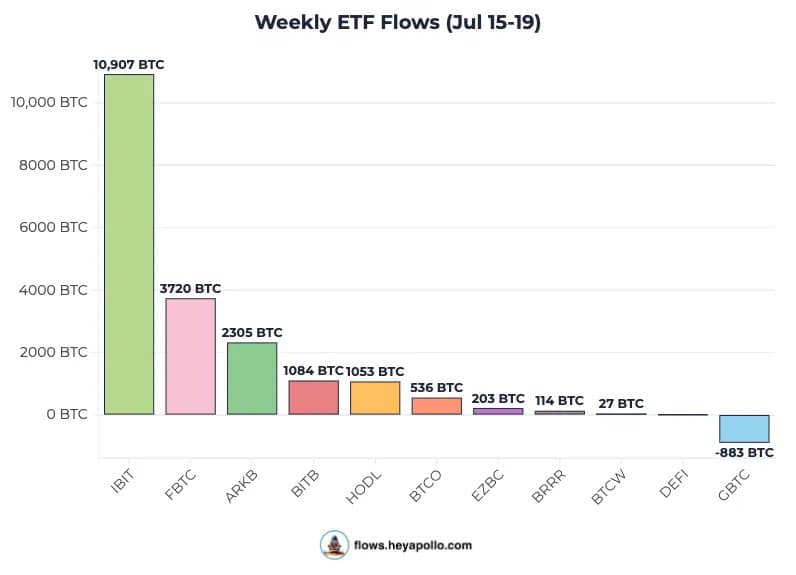Click the 10,907 BTC value label

click(x=129, y=65)
